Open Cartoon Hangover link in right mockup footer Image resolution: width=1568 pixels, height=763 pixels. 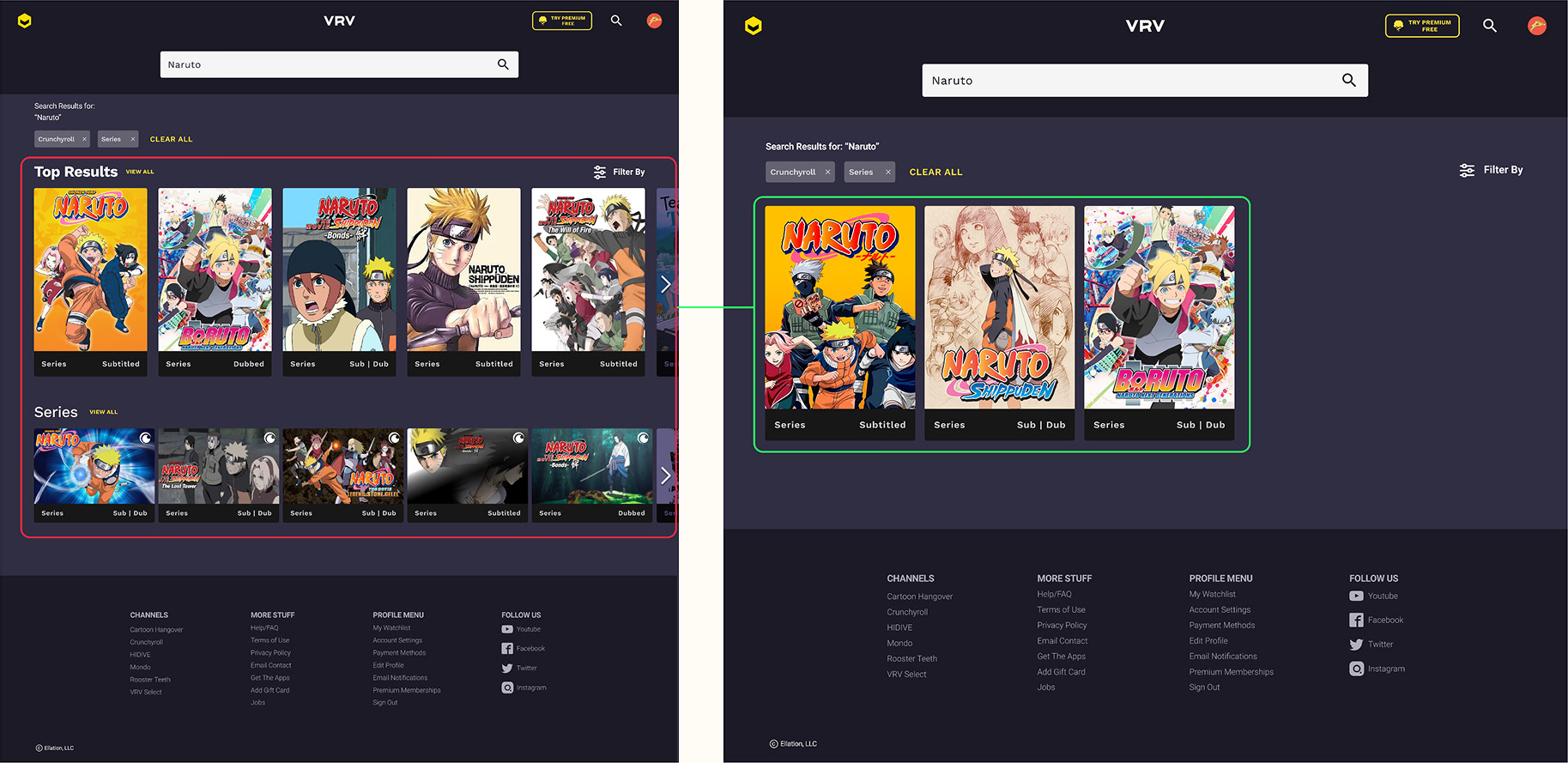tap(920, 596)
